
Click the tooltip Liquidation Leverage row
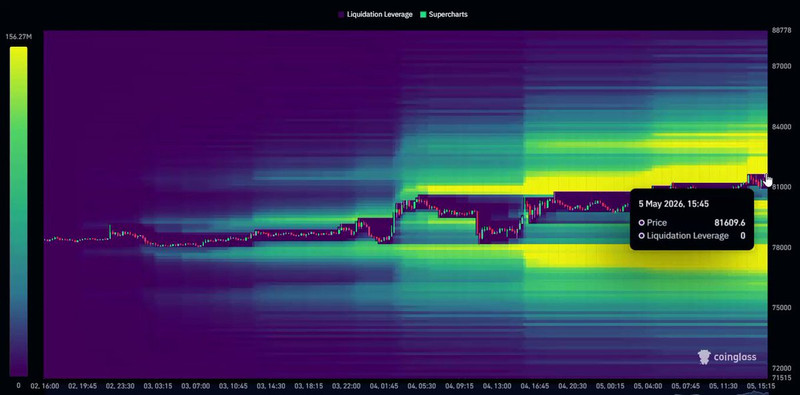coord(692,236)
